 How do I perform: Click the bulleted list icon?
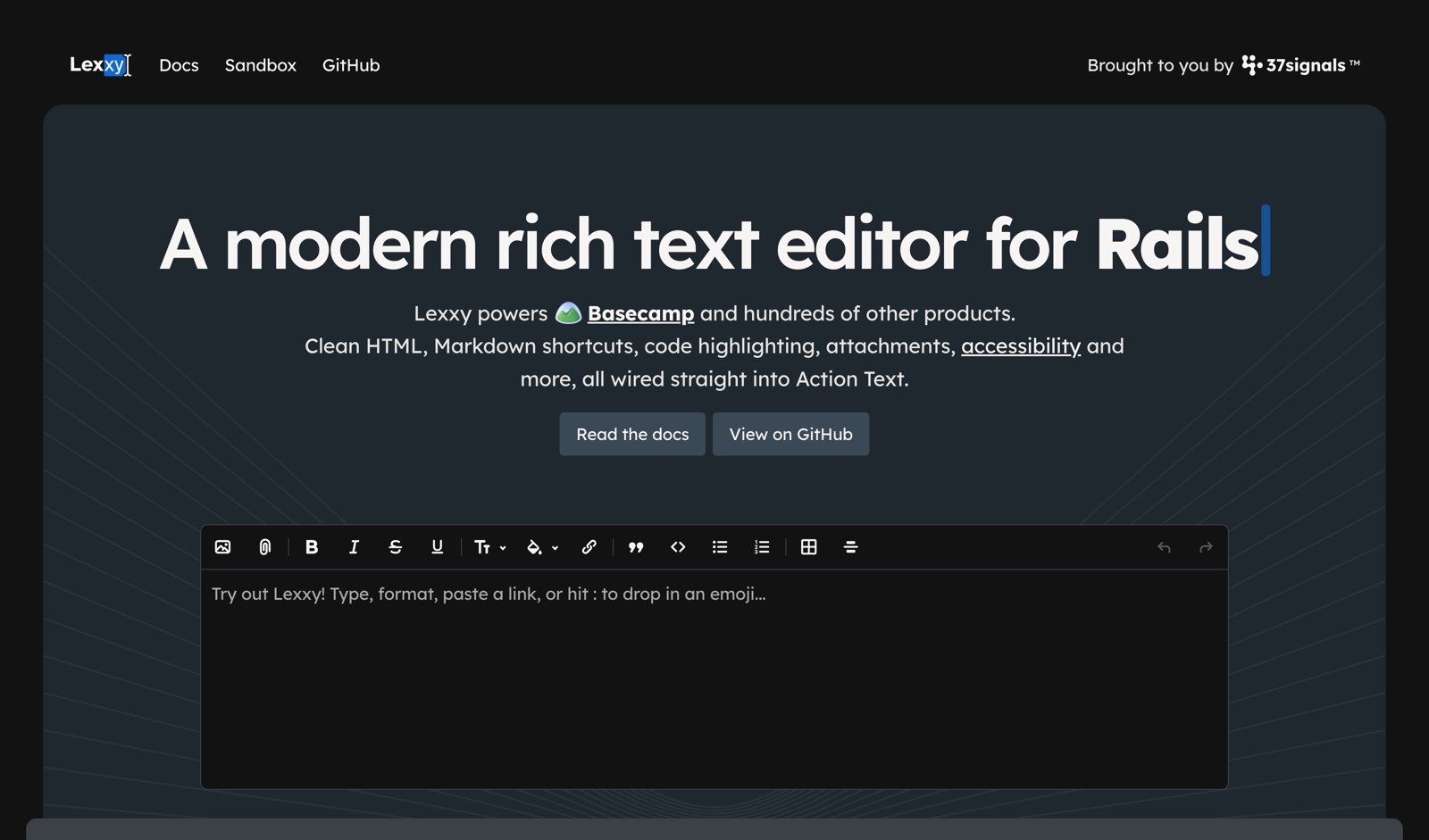720,547
